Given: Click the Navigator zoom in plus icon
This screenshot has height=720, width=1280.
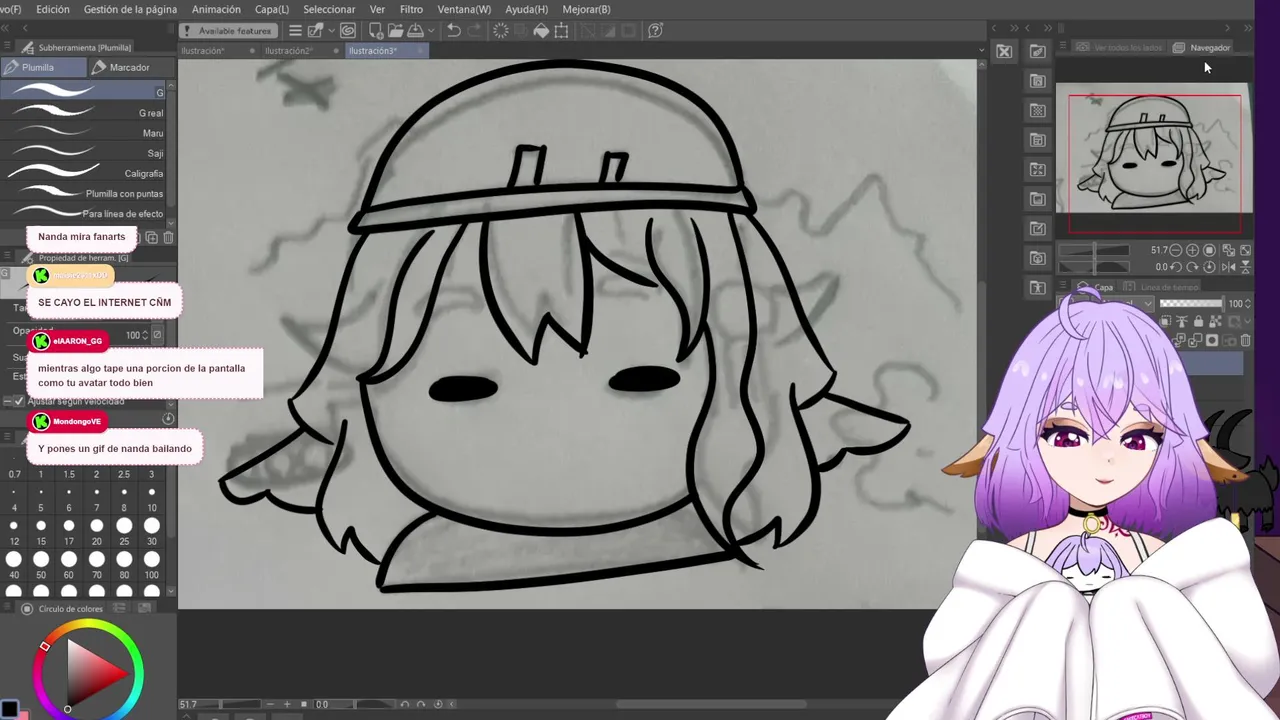Looking at the screenshot, I should [1192, 250].
